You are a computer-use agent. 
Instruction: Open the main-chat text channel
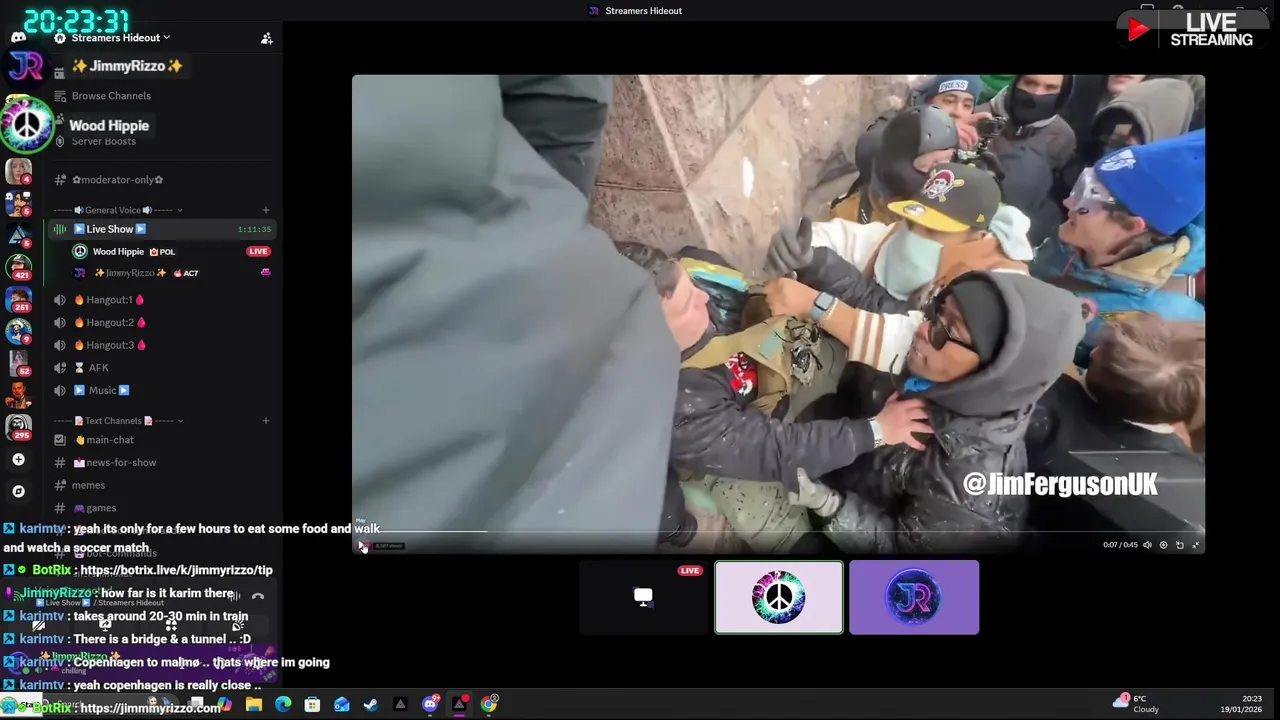110,440
